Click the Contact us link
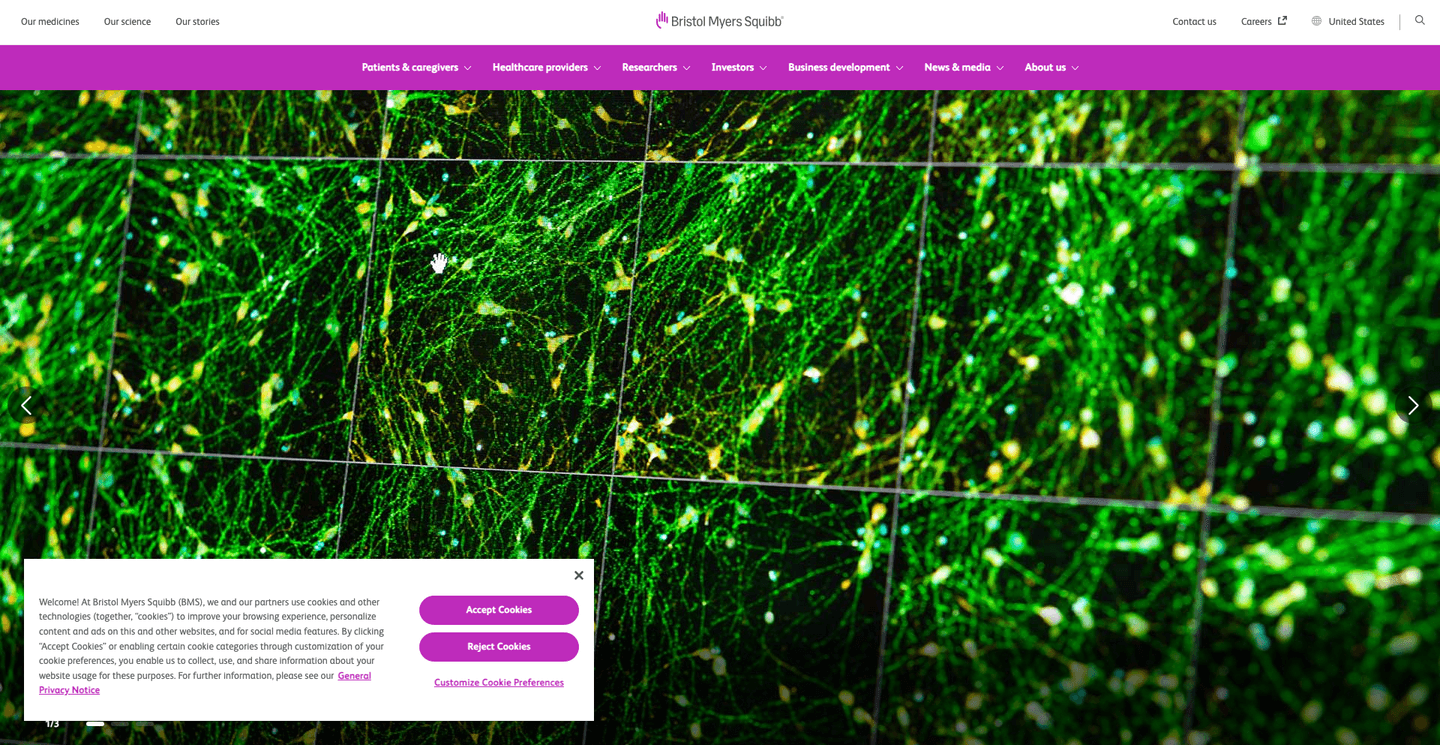The height and width of the screenshot is (745, 1440). coord(1193,21)
